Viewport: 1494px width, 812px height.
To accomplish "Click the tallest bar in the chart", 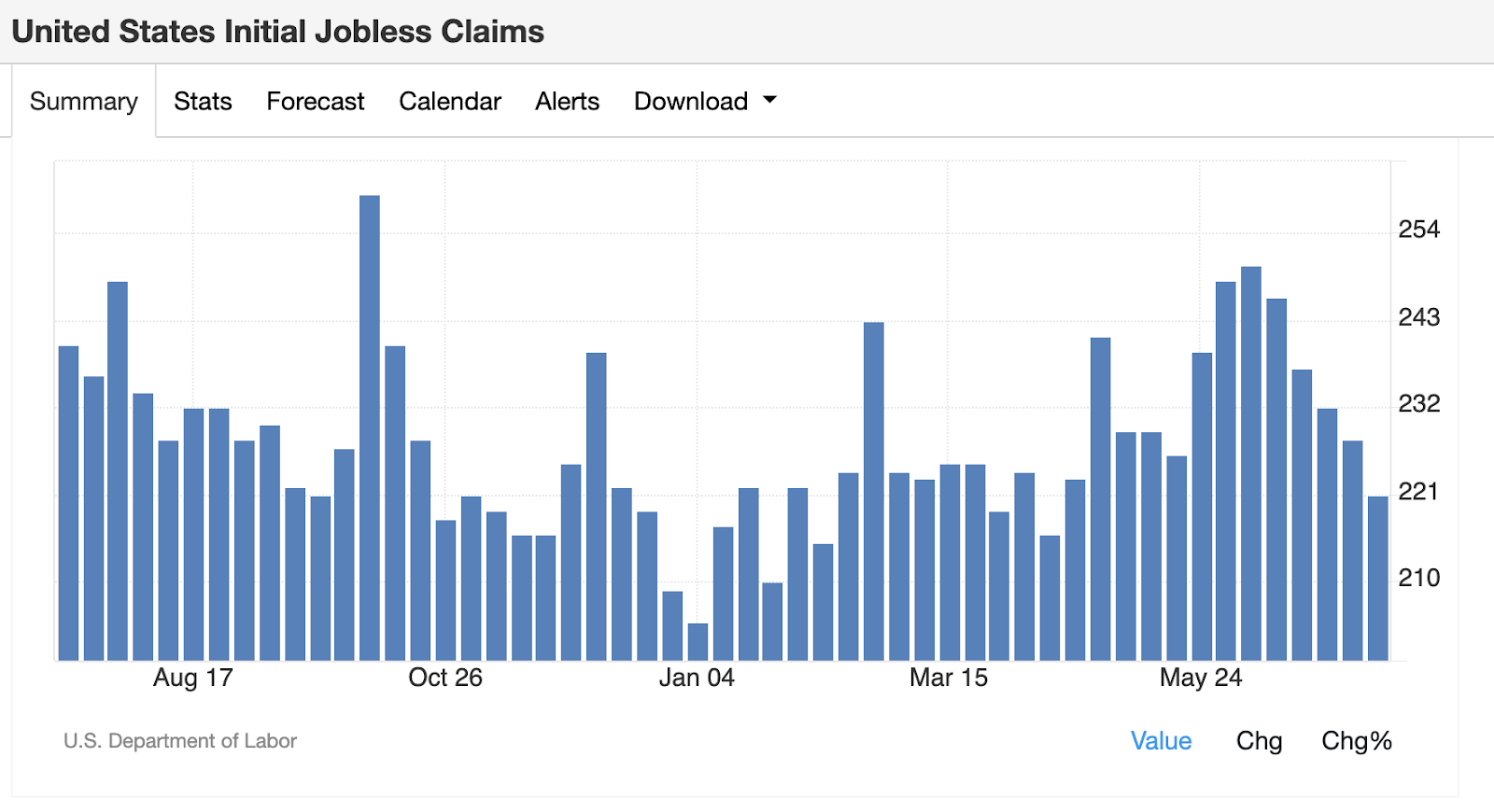I will [370, 427].
